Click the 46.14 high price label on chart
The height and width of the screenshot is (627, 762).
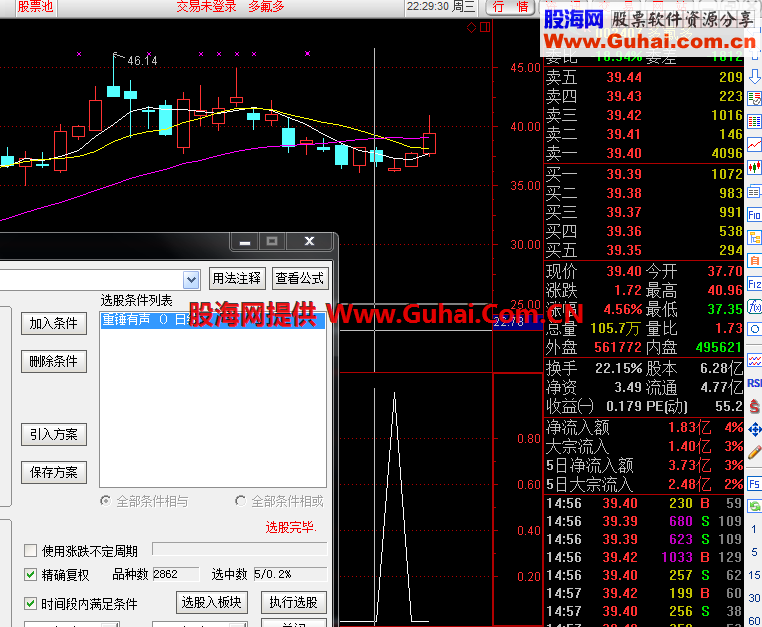pyautogui.click(x=142, y=61)
